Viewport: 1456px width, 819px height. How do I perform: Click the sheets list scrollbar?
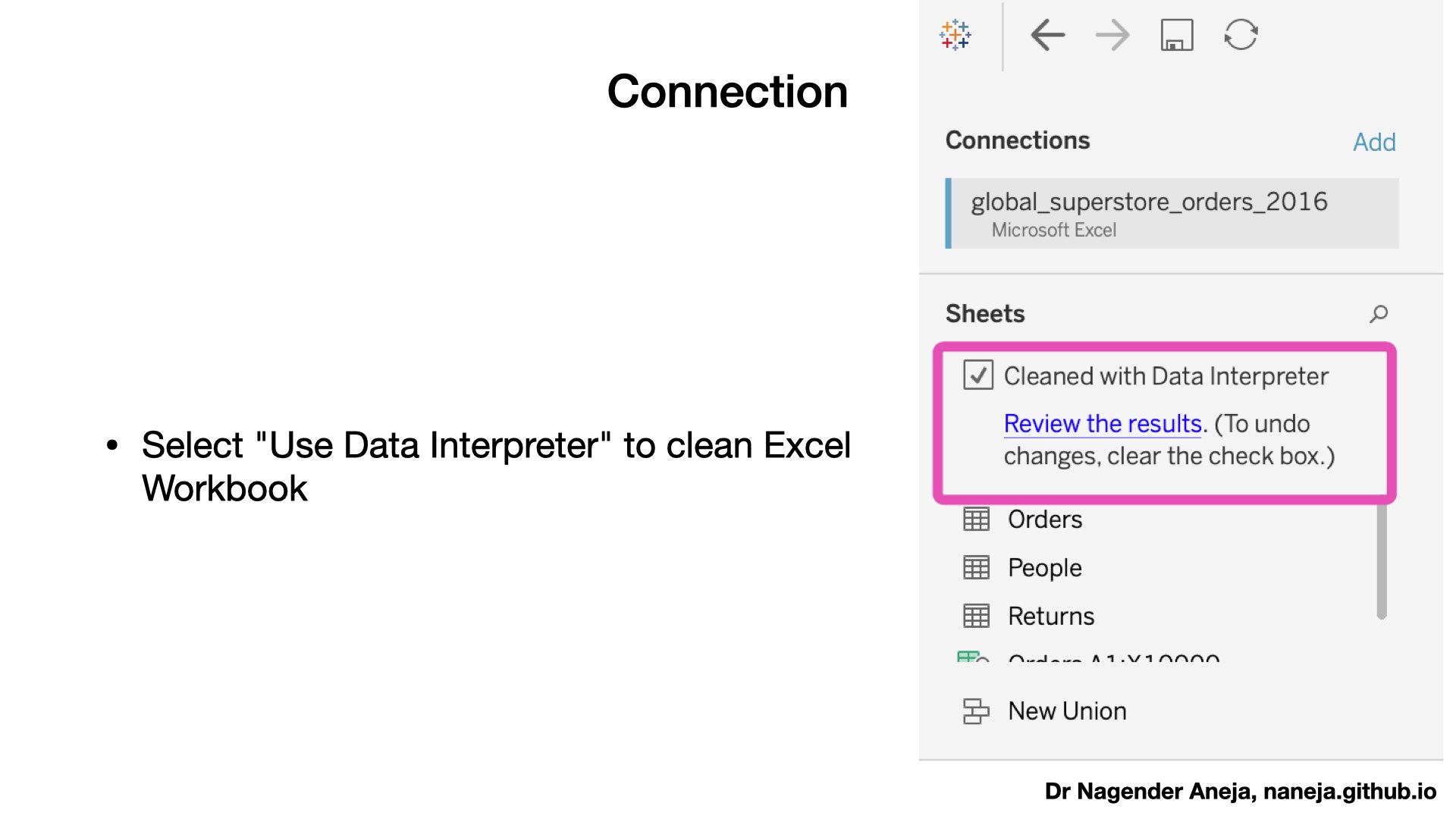[x=1382, y=561]
